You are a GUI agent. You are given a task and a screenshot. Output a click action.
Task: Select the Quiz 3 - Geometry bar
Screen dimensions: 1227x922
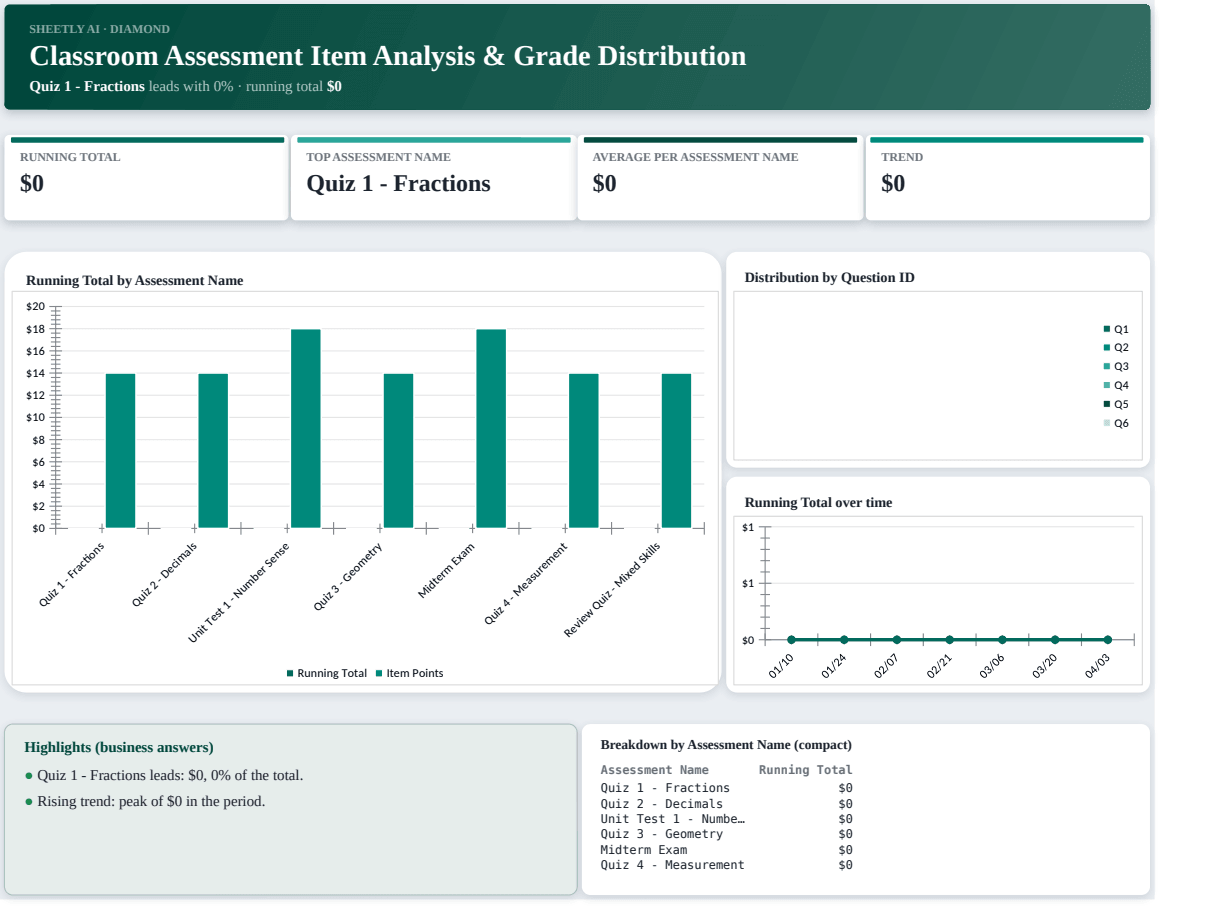(398, 450)
